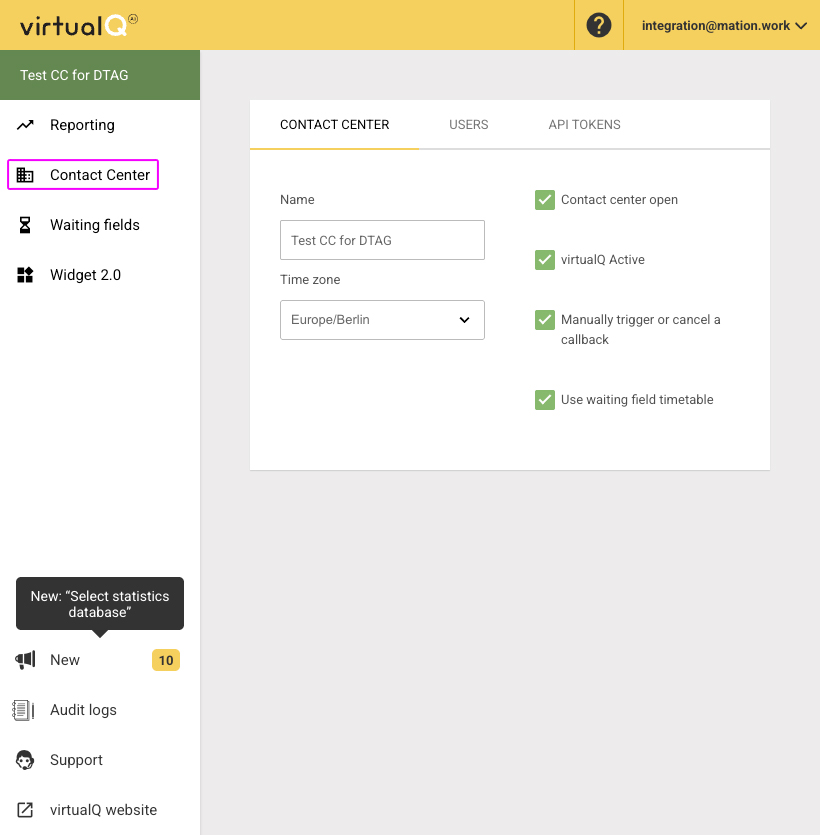Open Audit logs in the sidebar
Image resolution: width=820 pixels, height=835 pixels.
point(83,710)
